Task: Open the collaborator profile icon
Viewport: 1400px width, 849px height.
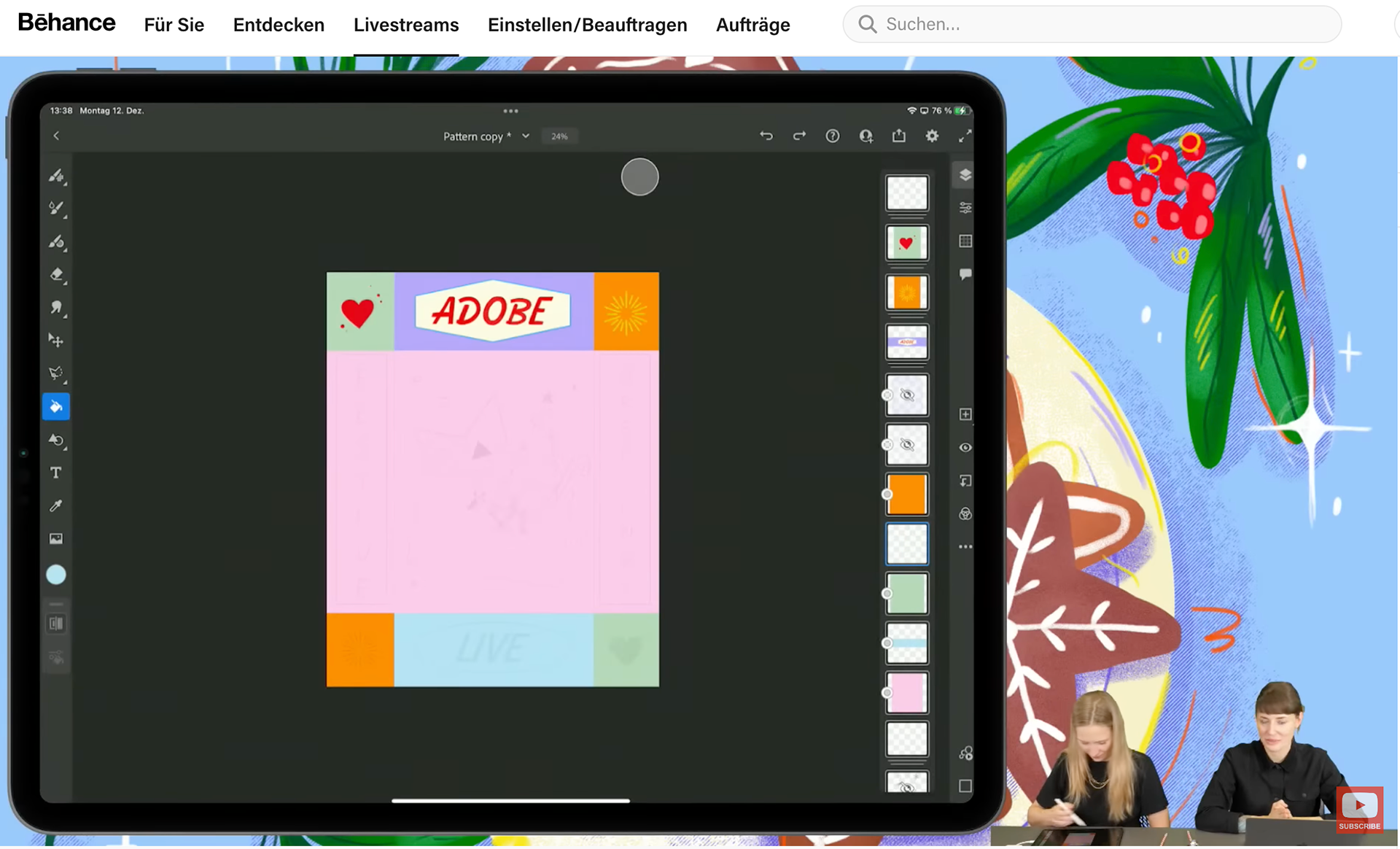Action: pyautogui.click(x=866, y=136)
